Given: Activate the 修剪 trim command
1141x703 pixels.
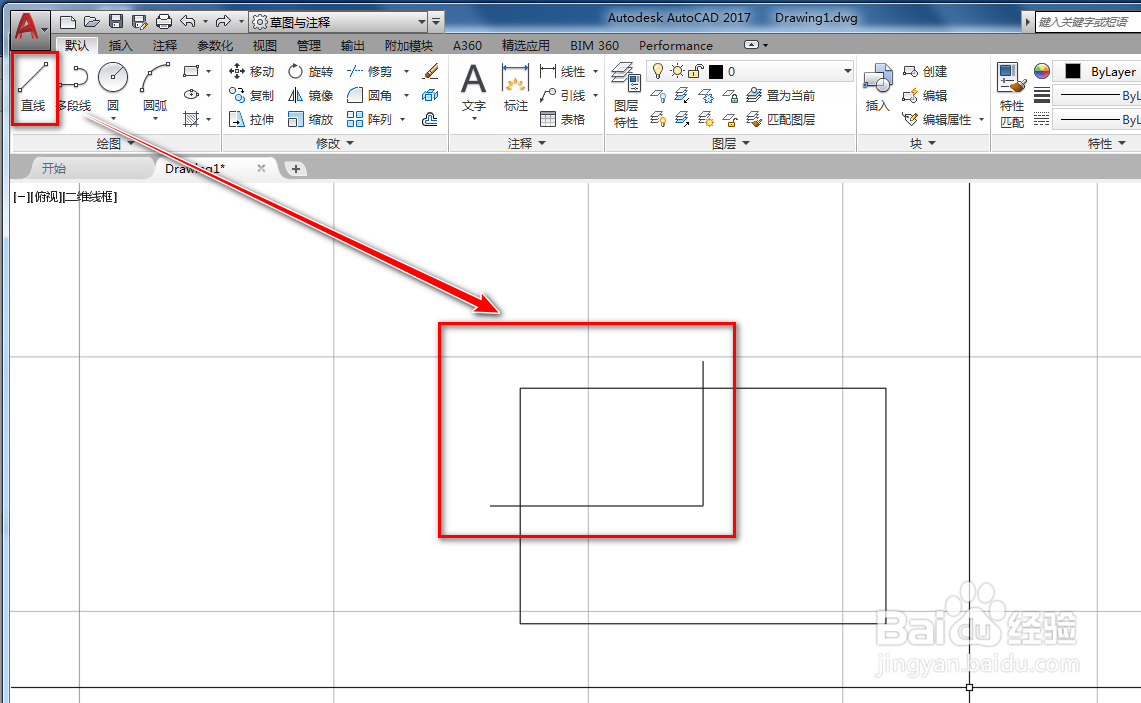Looking at the screenshot, I should pos(370,71).
